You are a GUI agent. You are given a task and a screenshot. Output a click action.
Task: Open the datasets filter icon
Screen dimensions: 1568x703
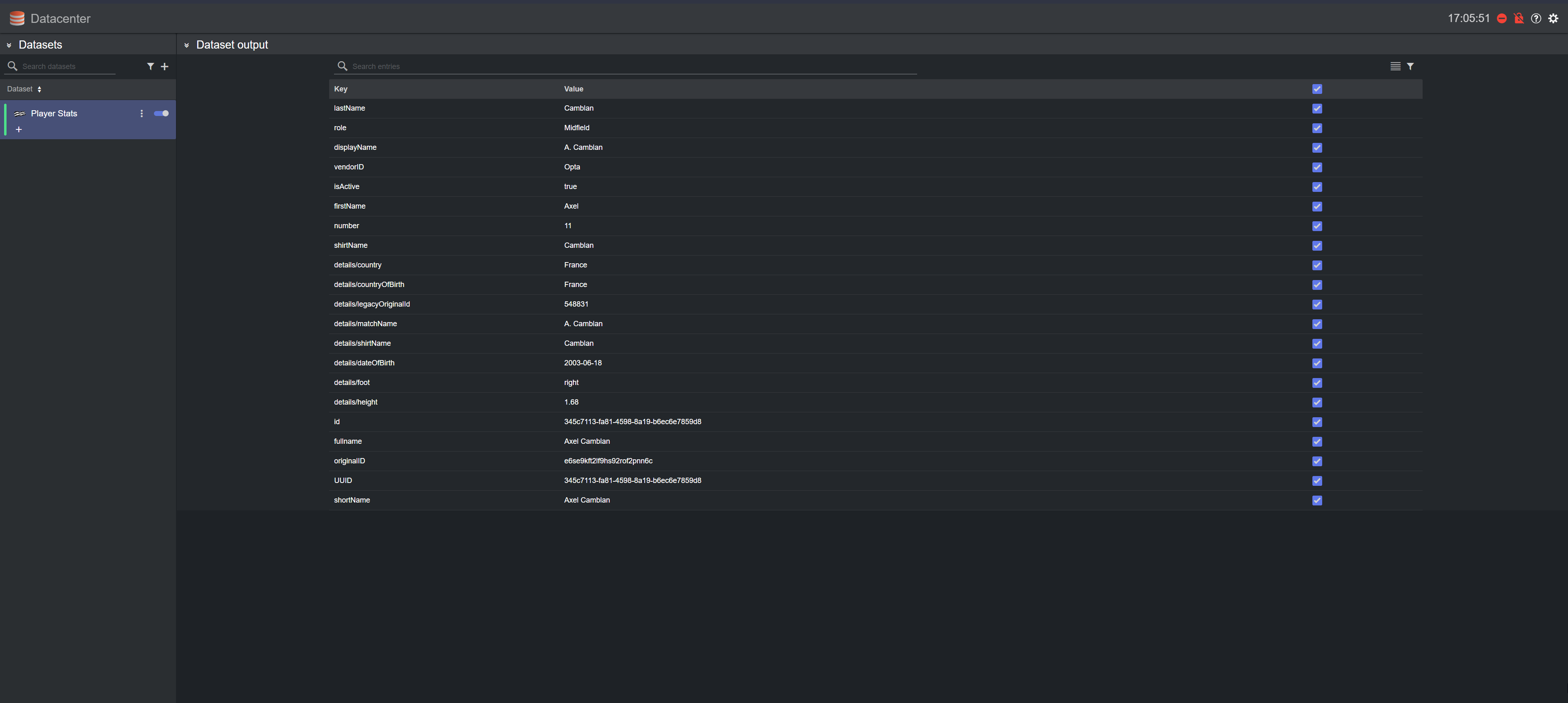click(x=150, y=67)
